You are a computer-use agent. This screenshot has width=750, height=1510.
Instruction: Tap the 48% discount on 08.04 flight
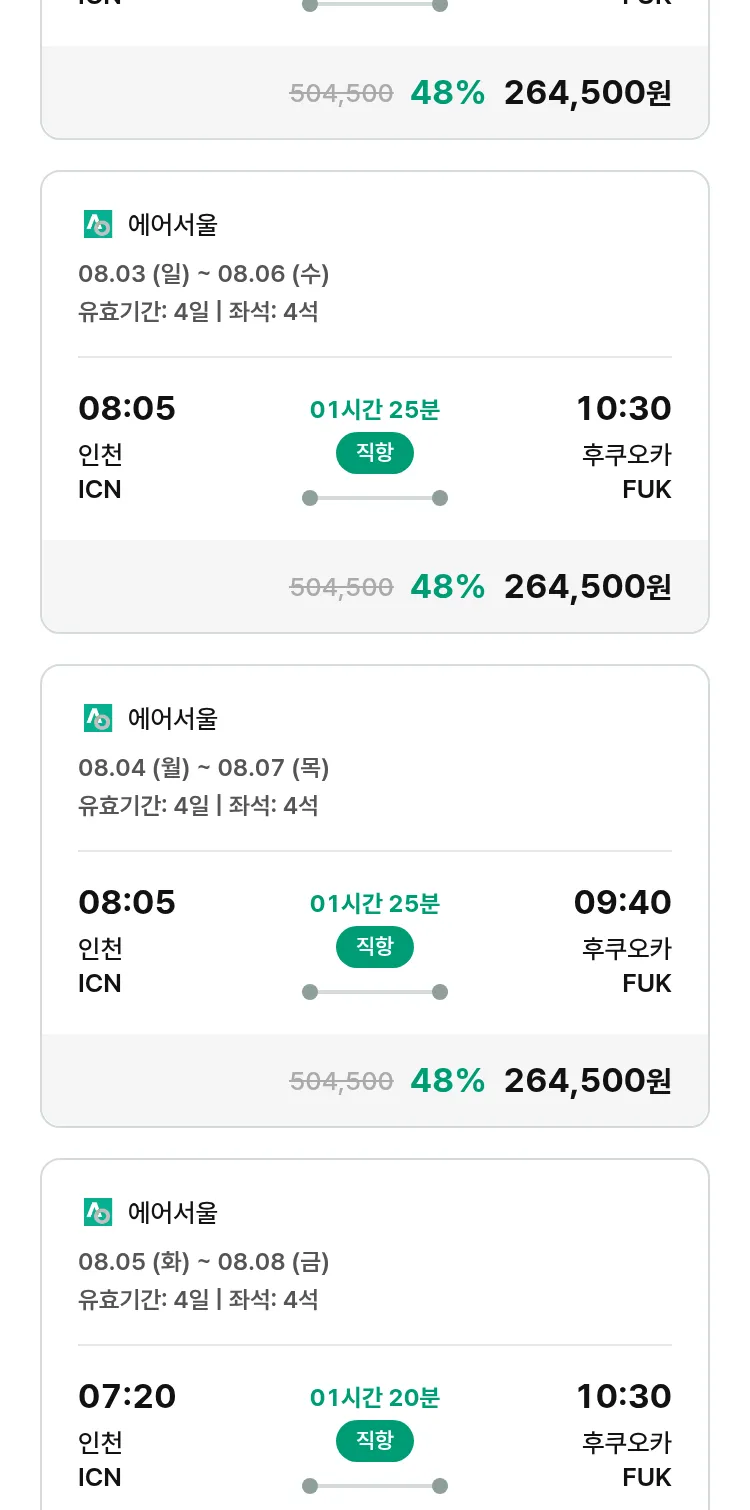point(447,1080)
